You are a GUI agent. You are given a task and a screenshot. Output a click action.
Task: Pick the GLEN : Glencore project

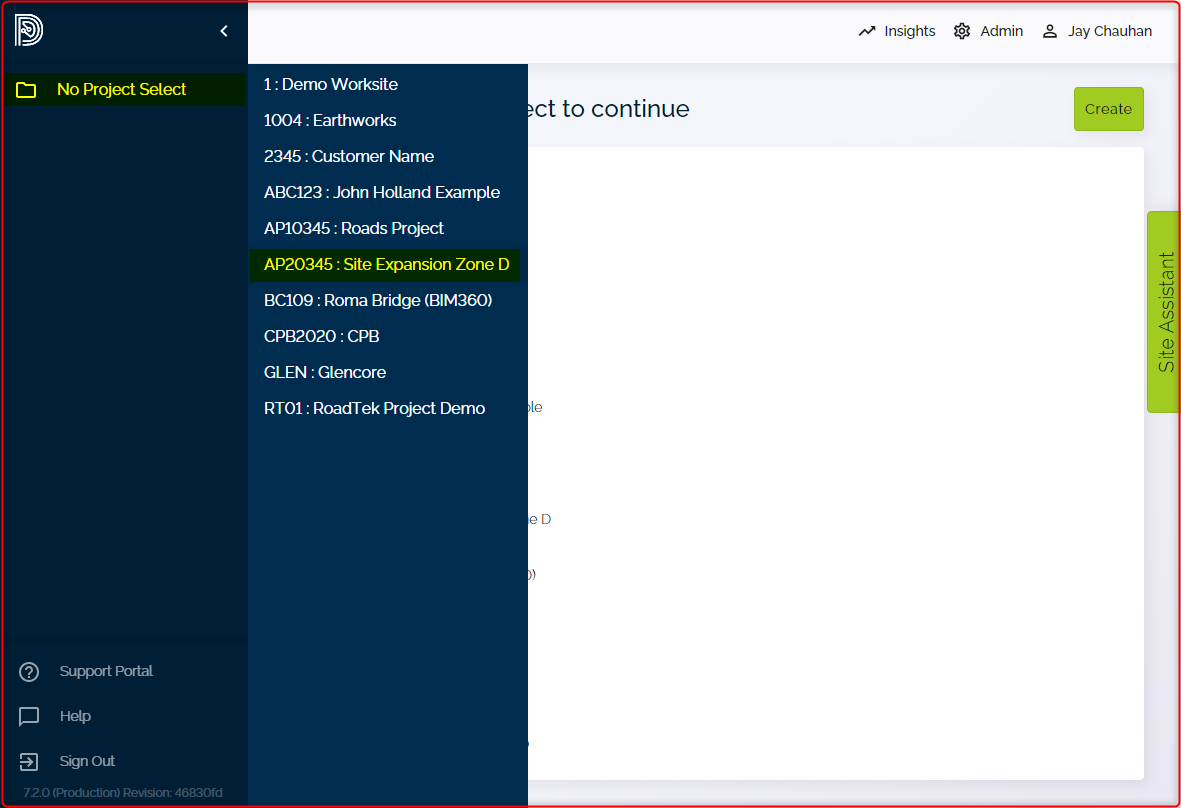(325, 372)
